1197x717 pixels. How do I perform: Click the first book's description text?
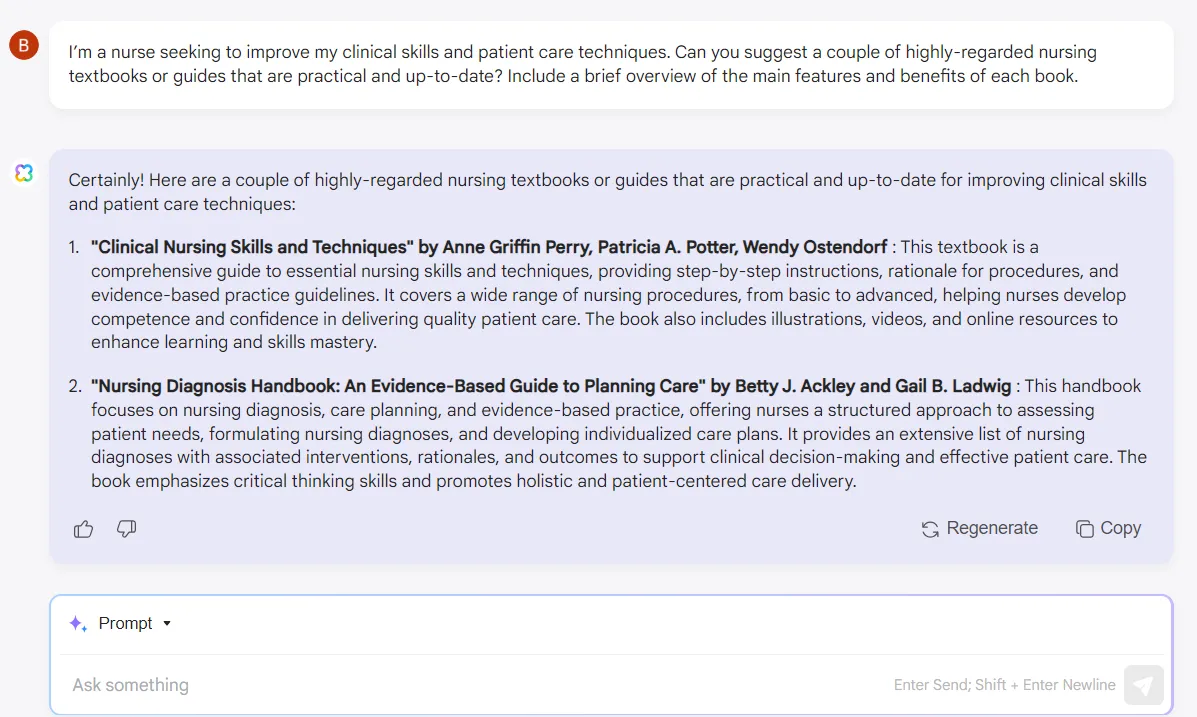608,295
